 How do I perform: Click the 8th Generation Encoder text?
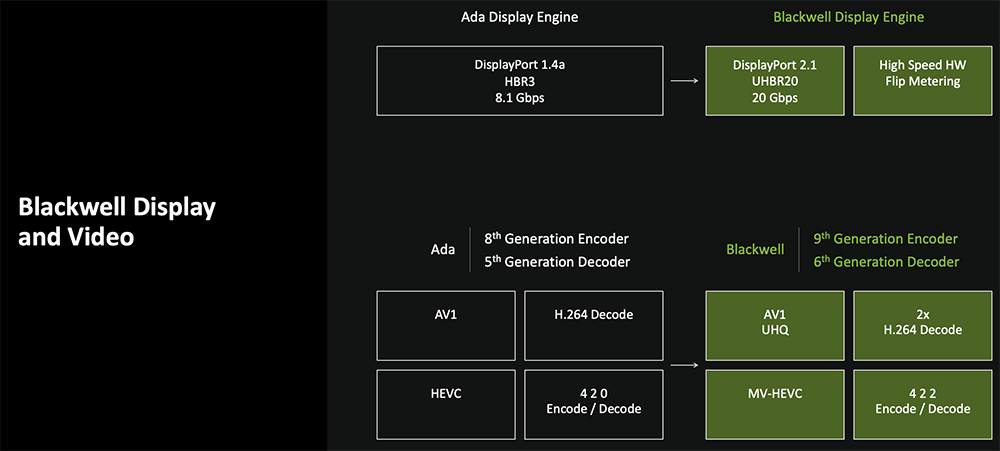(556, 239)
